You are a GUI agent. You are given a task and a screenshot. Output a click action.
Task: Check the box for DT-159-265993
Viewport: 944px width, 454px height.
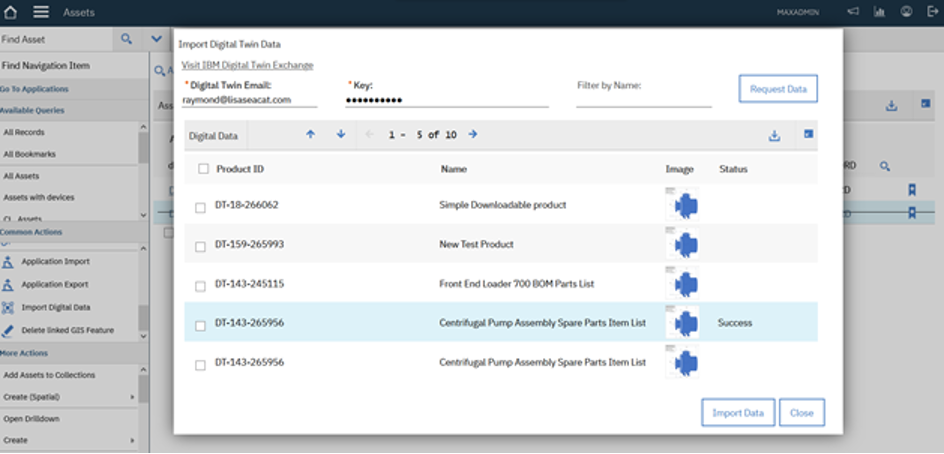pyautogui.click(x=200, y=247)
